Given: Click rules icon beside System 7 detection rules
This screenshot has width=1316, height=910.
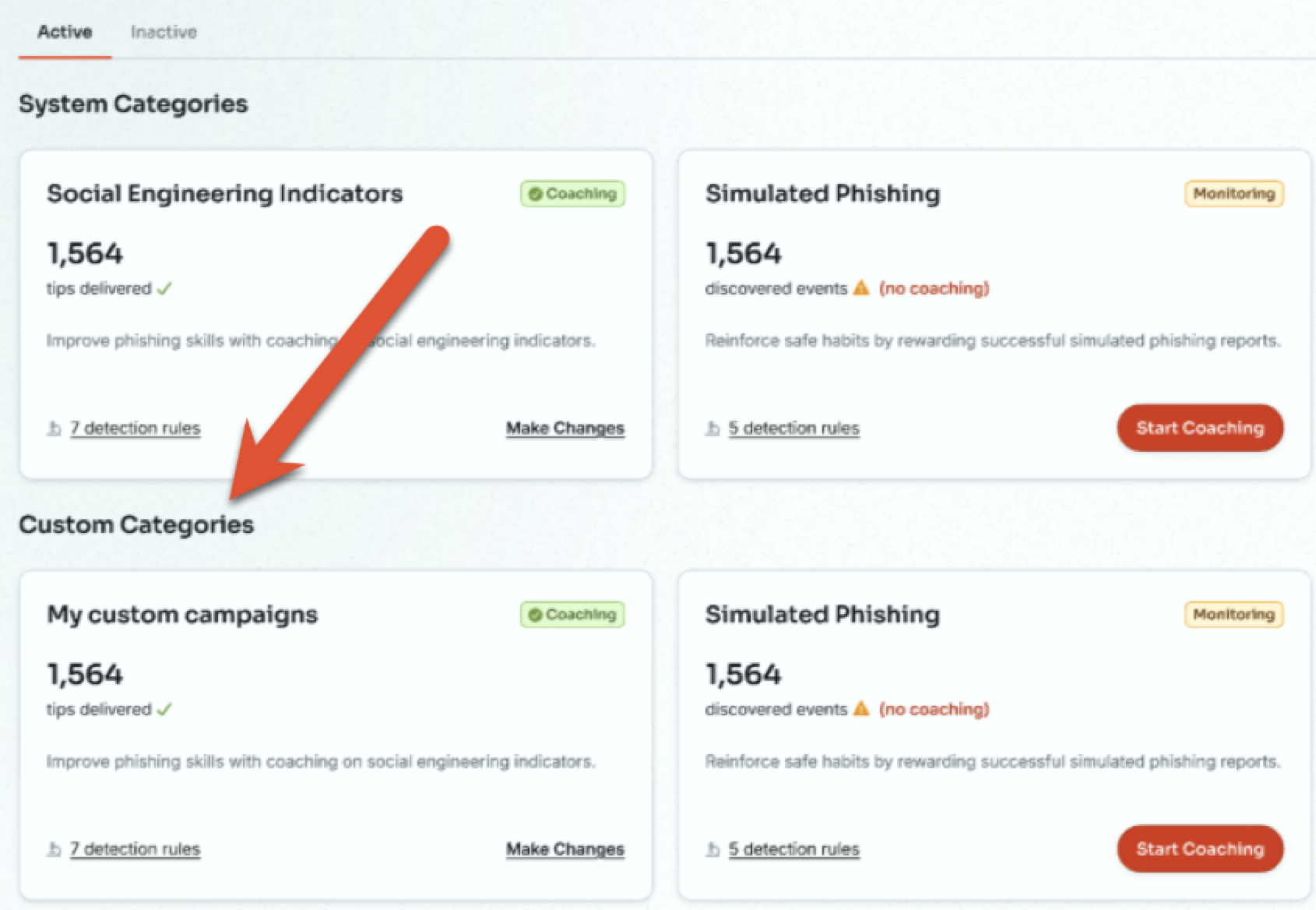Looking at the screenshot, I should pos(54,429).
